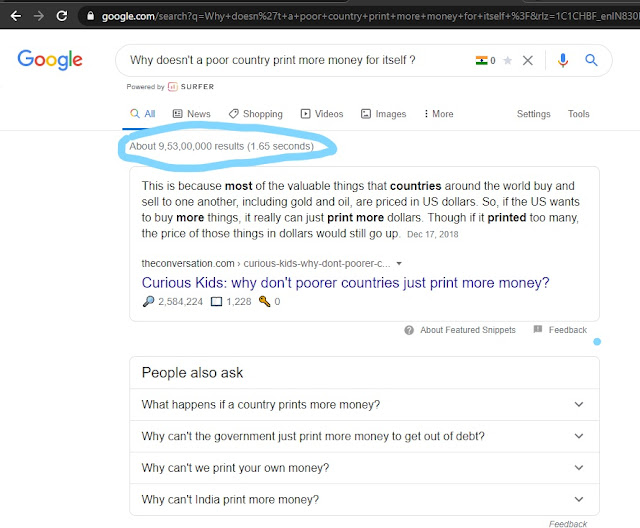
Task: Click Feedback link below People also ask
Action: click(568, 524)
